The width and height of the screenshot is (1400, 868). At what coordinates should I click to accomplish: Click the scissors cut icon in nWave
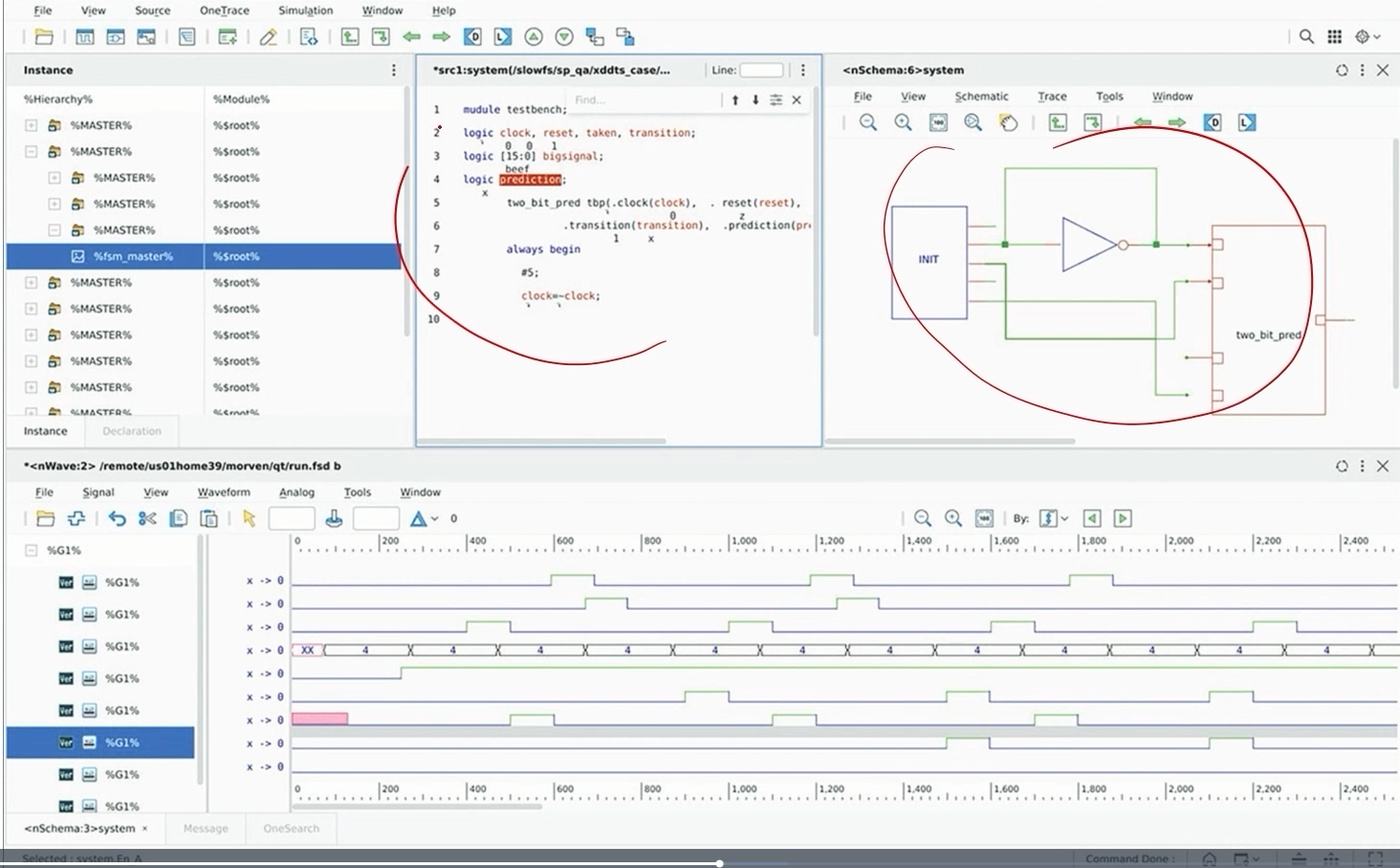147,518
